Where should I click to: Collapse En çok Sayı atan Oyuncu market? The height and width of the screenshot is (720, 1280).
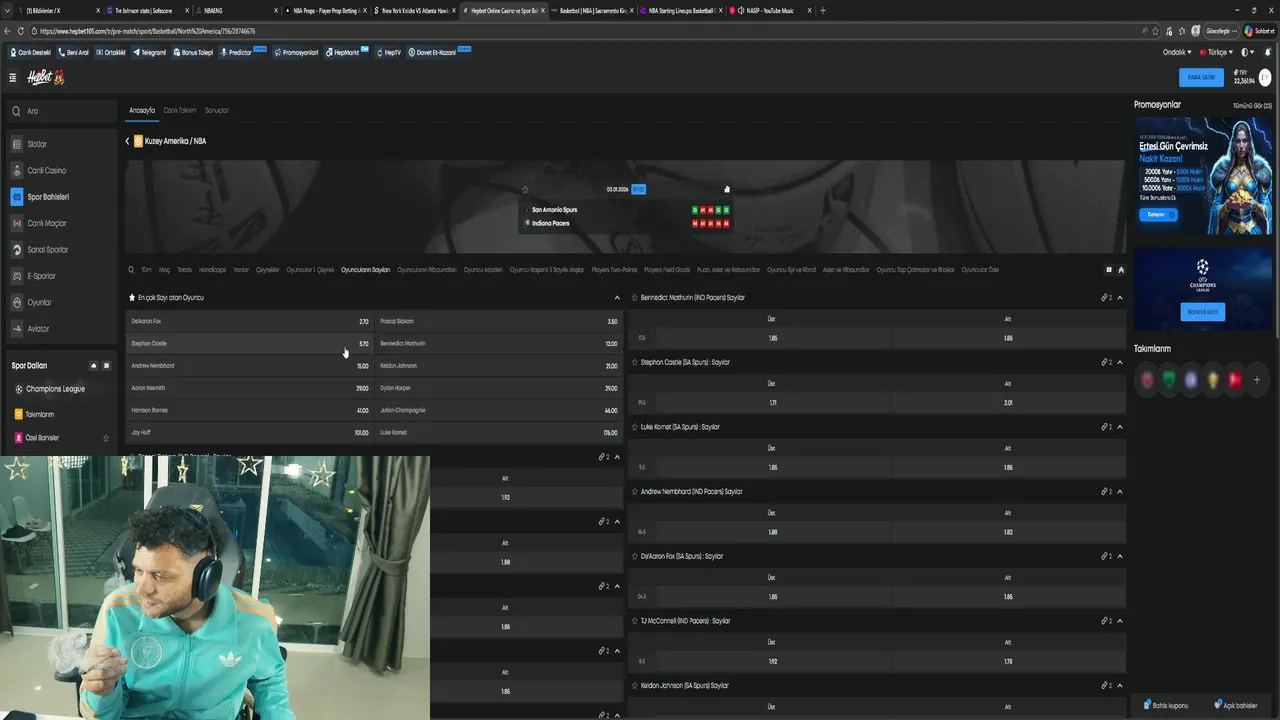(x=617, y=298)
